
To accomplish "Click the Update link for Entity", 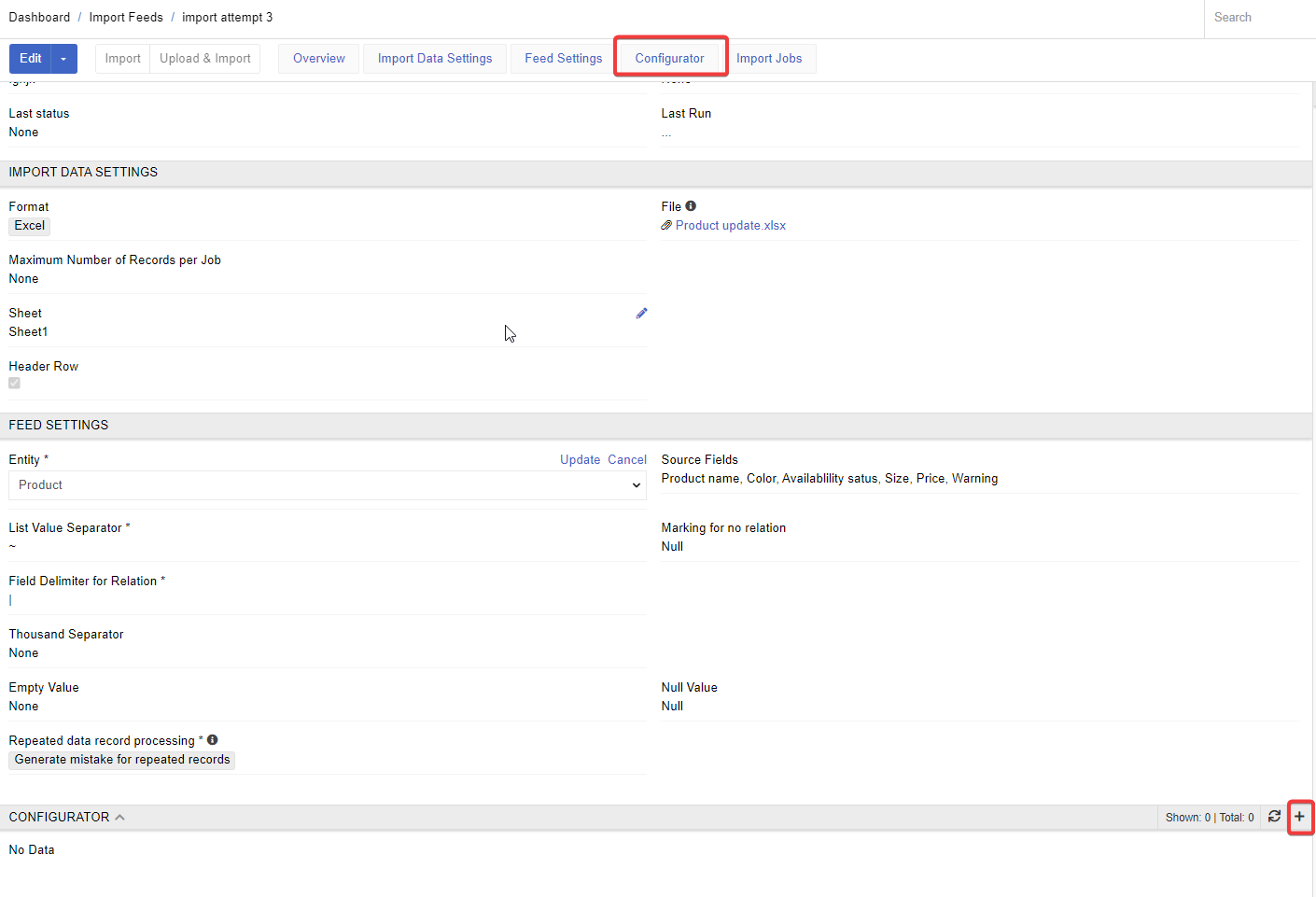I will (x=580, y=460).
